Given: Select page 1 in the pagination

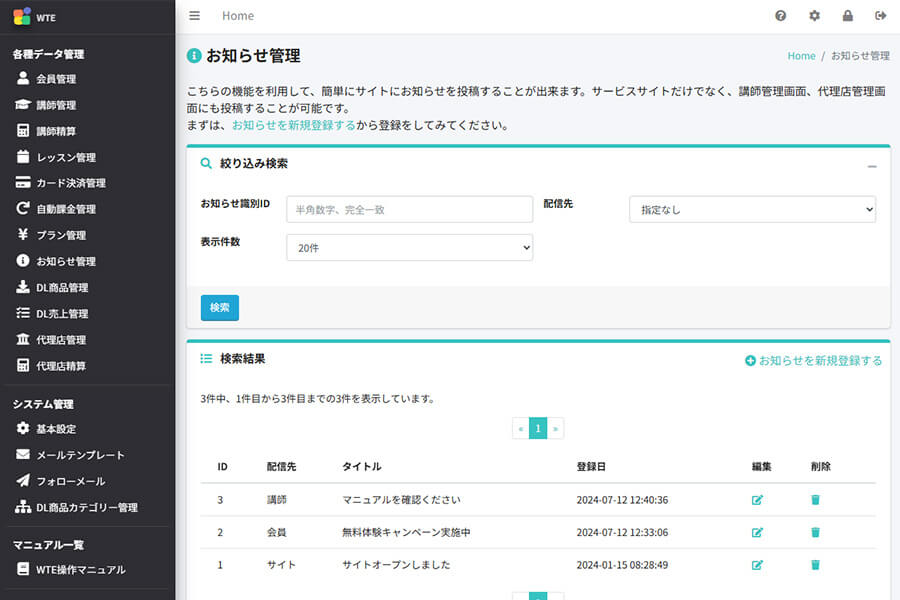Looking at the screenshot, I should pyautogui.click(x=537, y=427).
